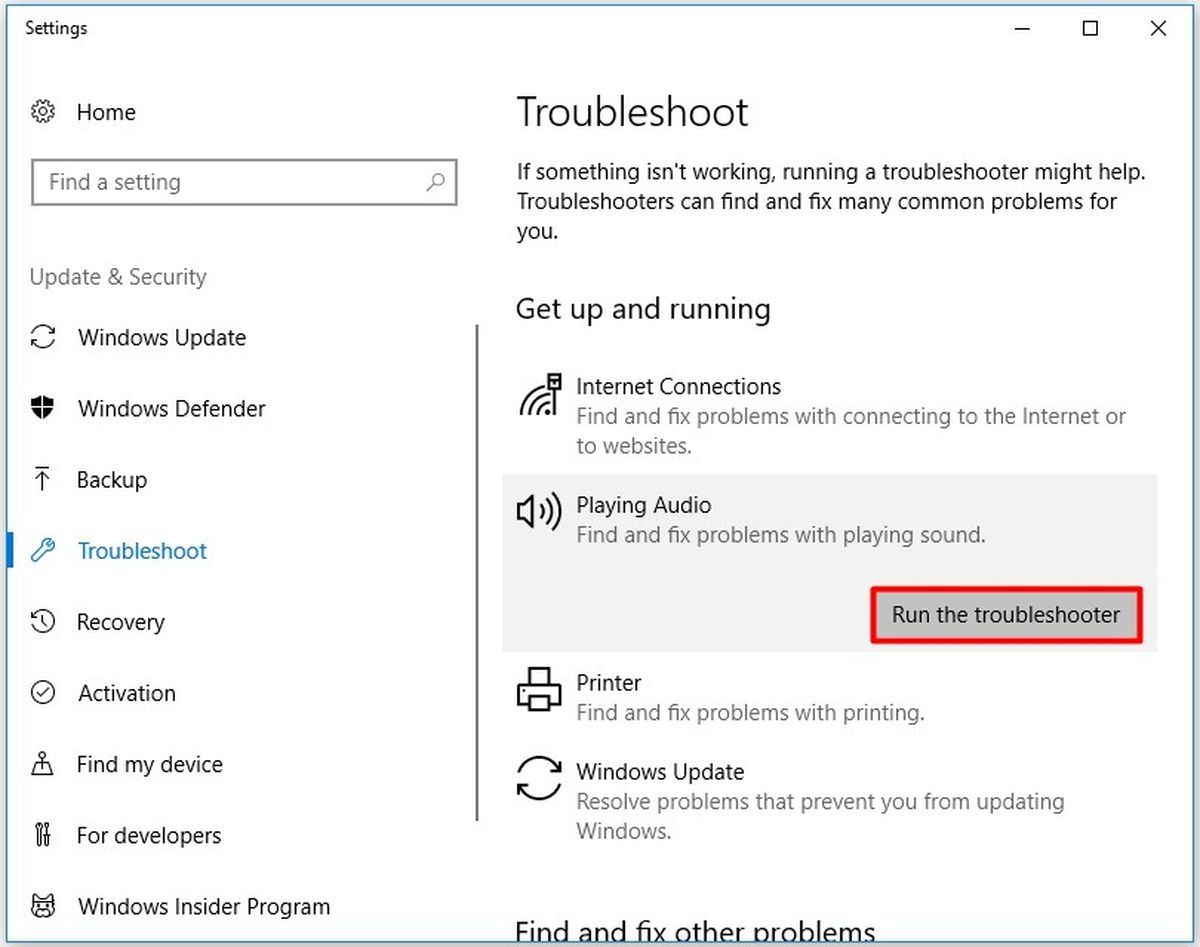Select the Troubleshoot sidebar entry
The image size is (1200, 947).
point(142,550)
